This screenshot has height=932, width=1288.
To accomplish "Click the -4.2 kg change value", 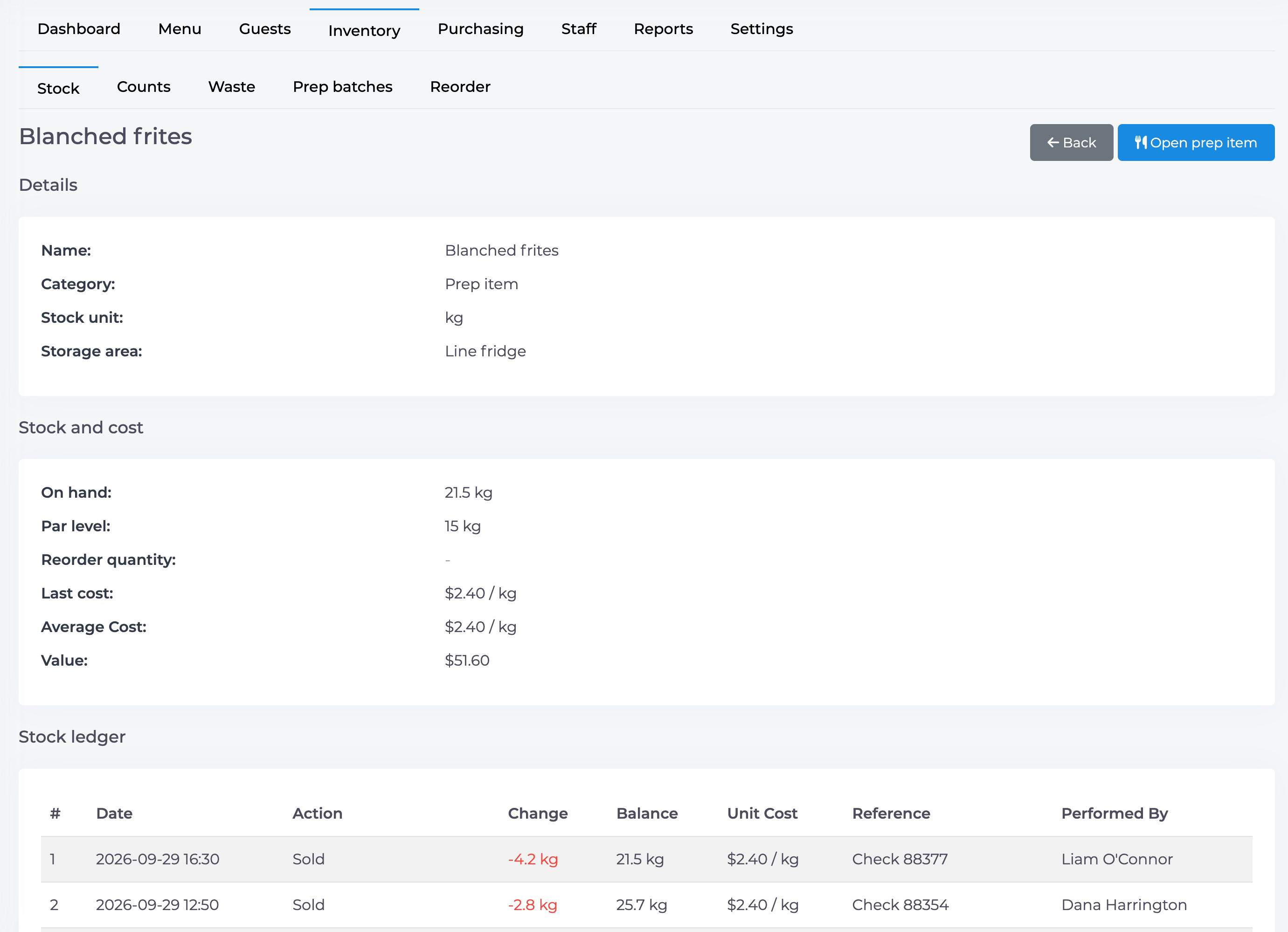I will coord(533,859).
